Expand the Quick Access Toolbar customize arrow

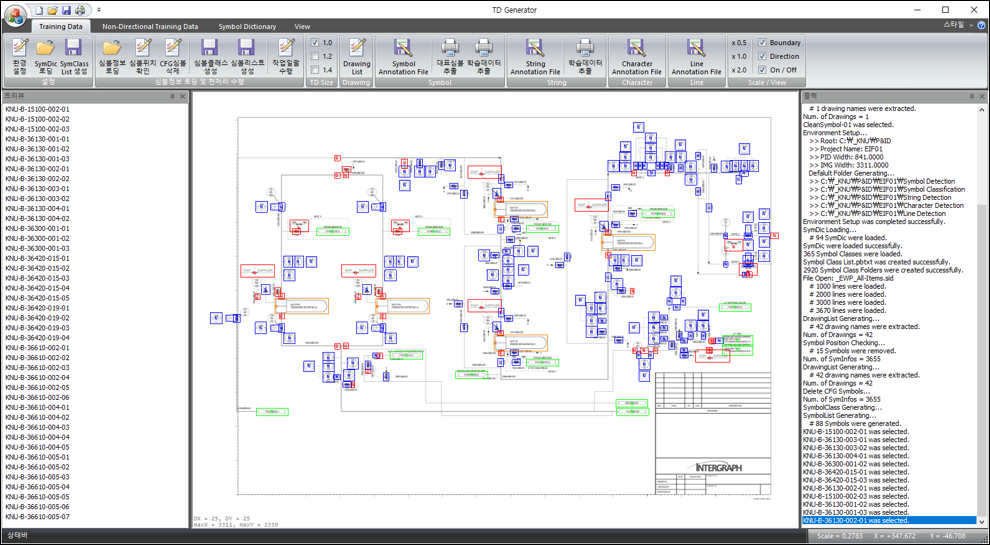[x=99, y=9]
